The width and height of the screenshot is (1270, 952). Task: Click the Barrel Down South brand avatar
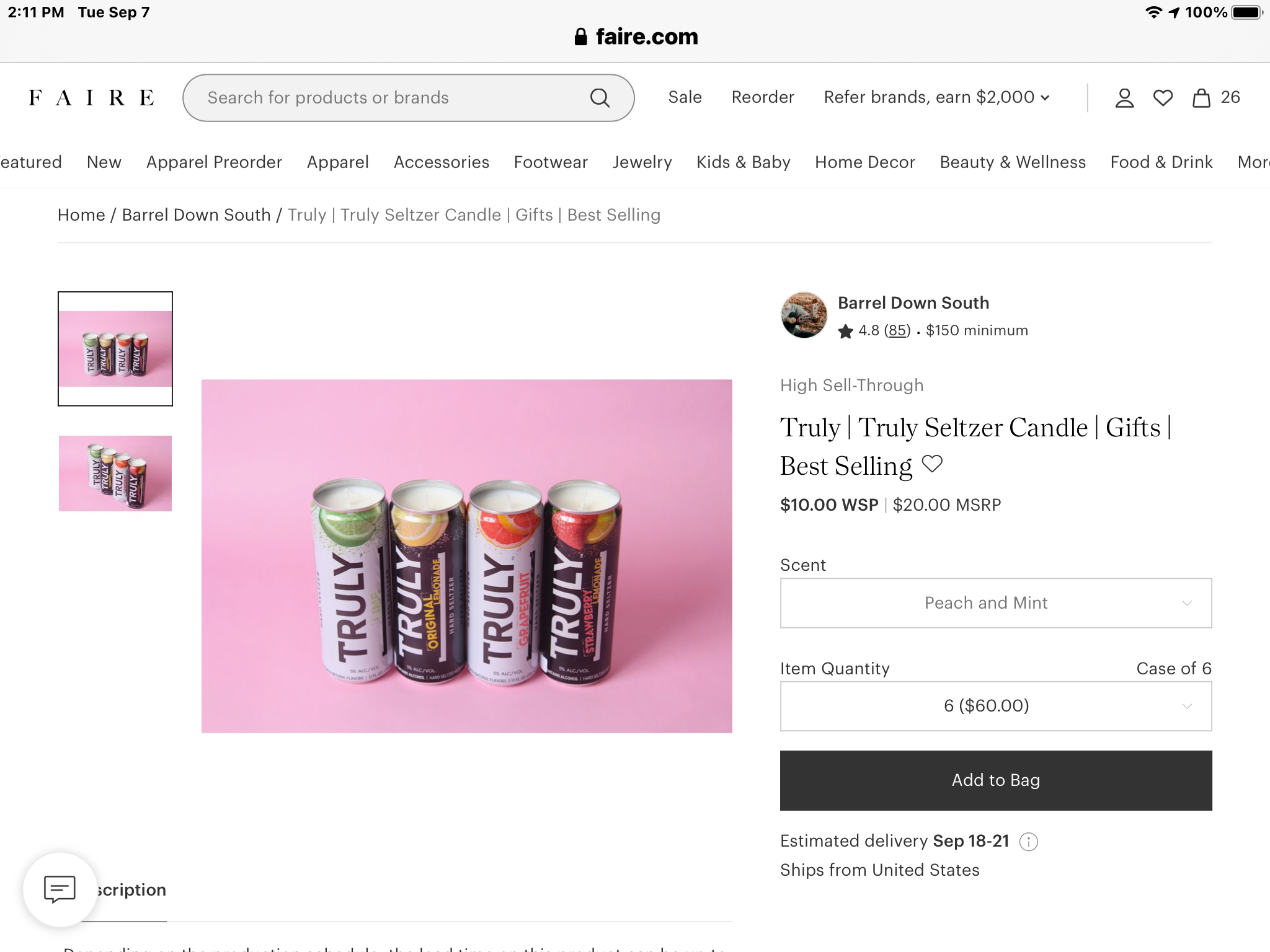point(804,315)
